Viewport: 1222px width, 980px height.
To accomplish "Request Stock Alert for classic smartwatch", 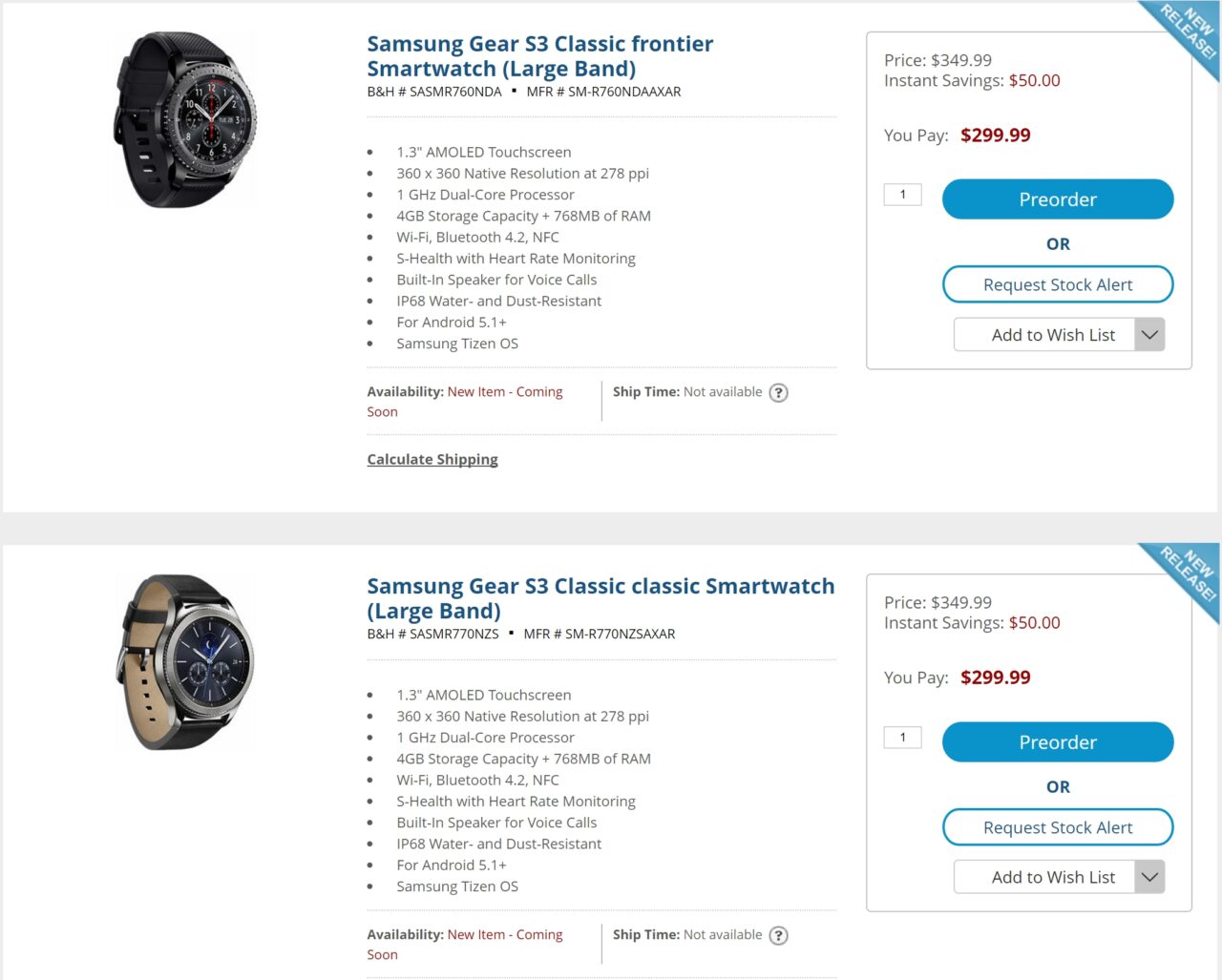I will point(1057,827).
